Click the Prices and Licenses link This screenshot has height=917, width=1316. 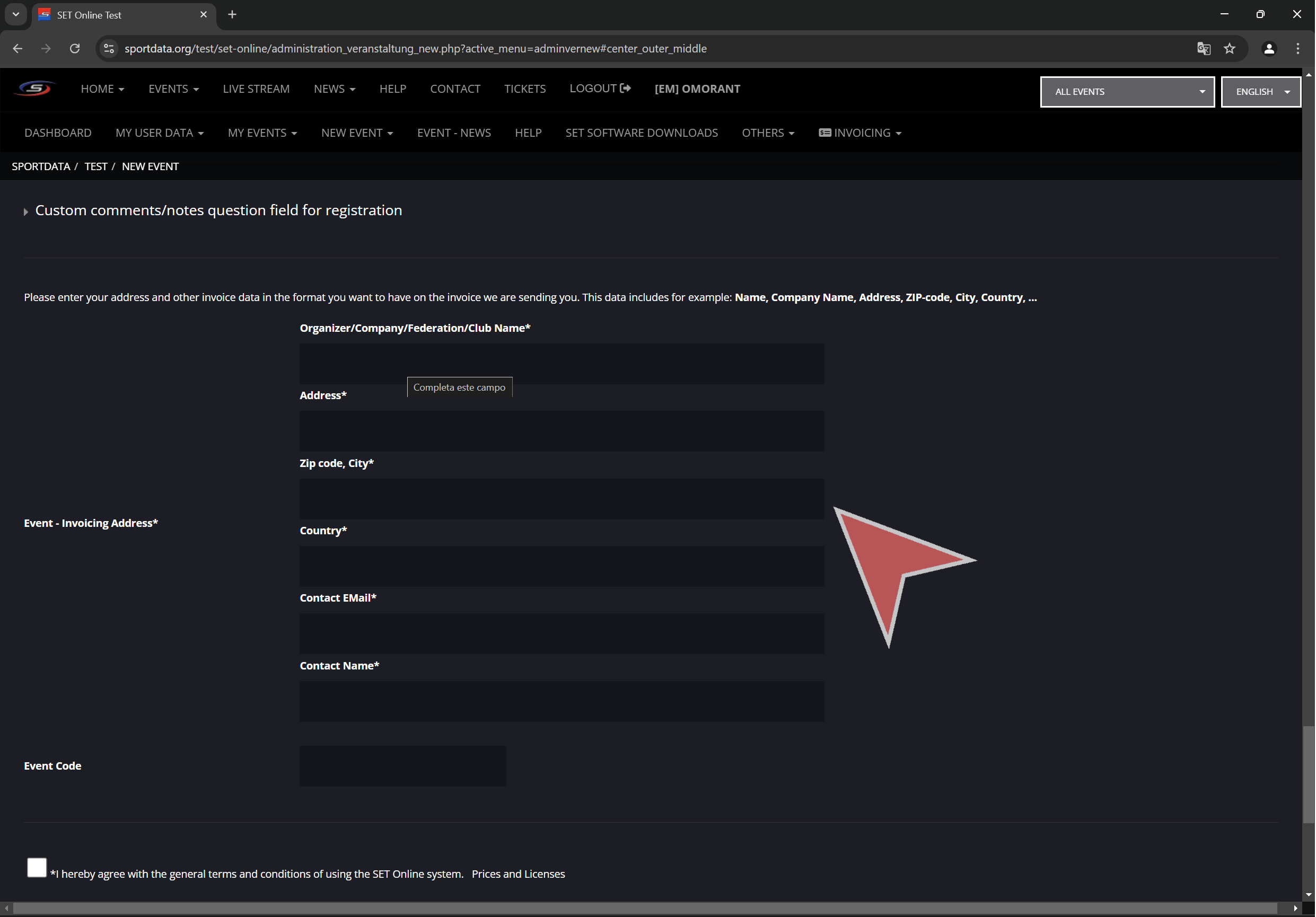pyautogui.click(x=518, y=874)
